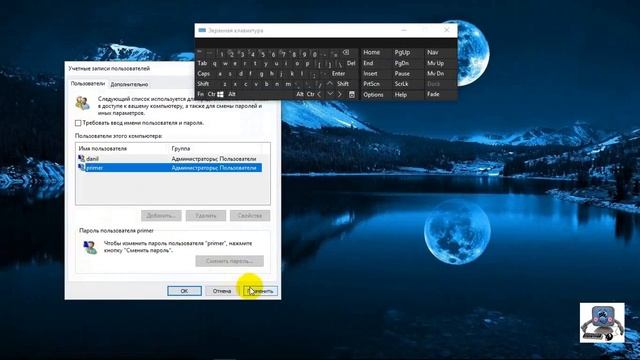Click the user icon next to danil
Image resolution: width=640 pixels, height=360 pixels.
tap(81, 158)
